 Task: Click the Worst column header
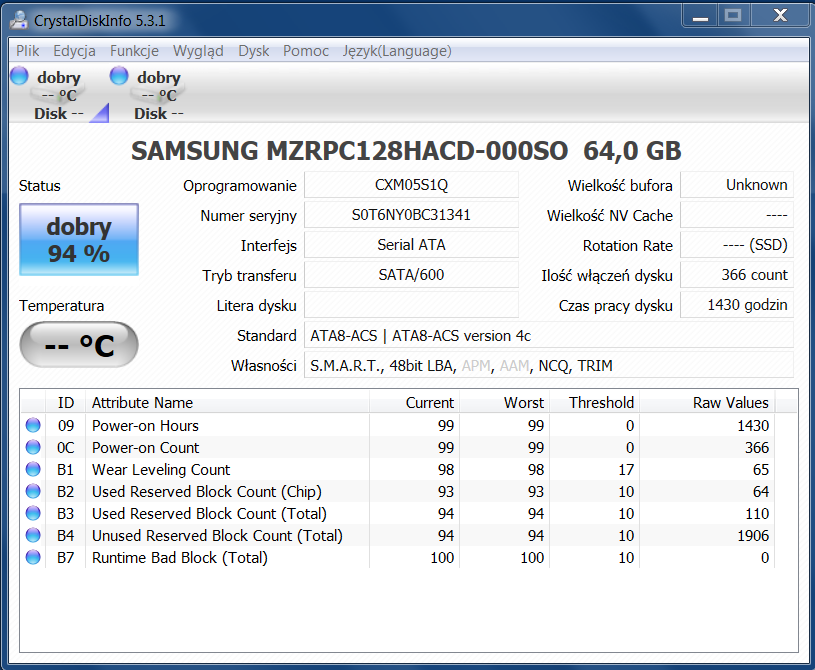click(505, 402)
